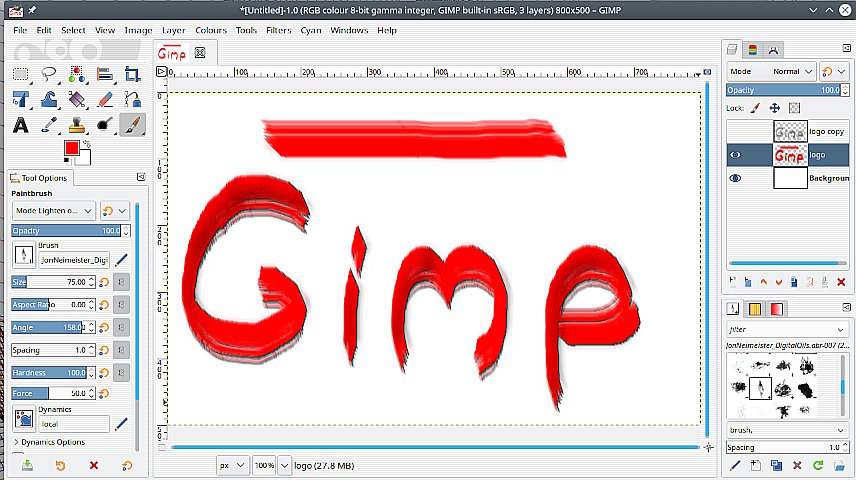Choose the Select by Colour tool
Image resolution: width=856 pixels, height=480 pixels.
(x=76, y=74)
